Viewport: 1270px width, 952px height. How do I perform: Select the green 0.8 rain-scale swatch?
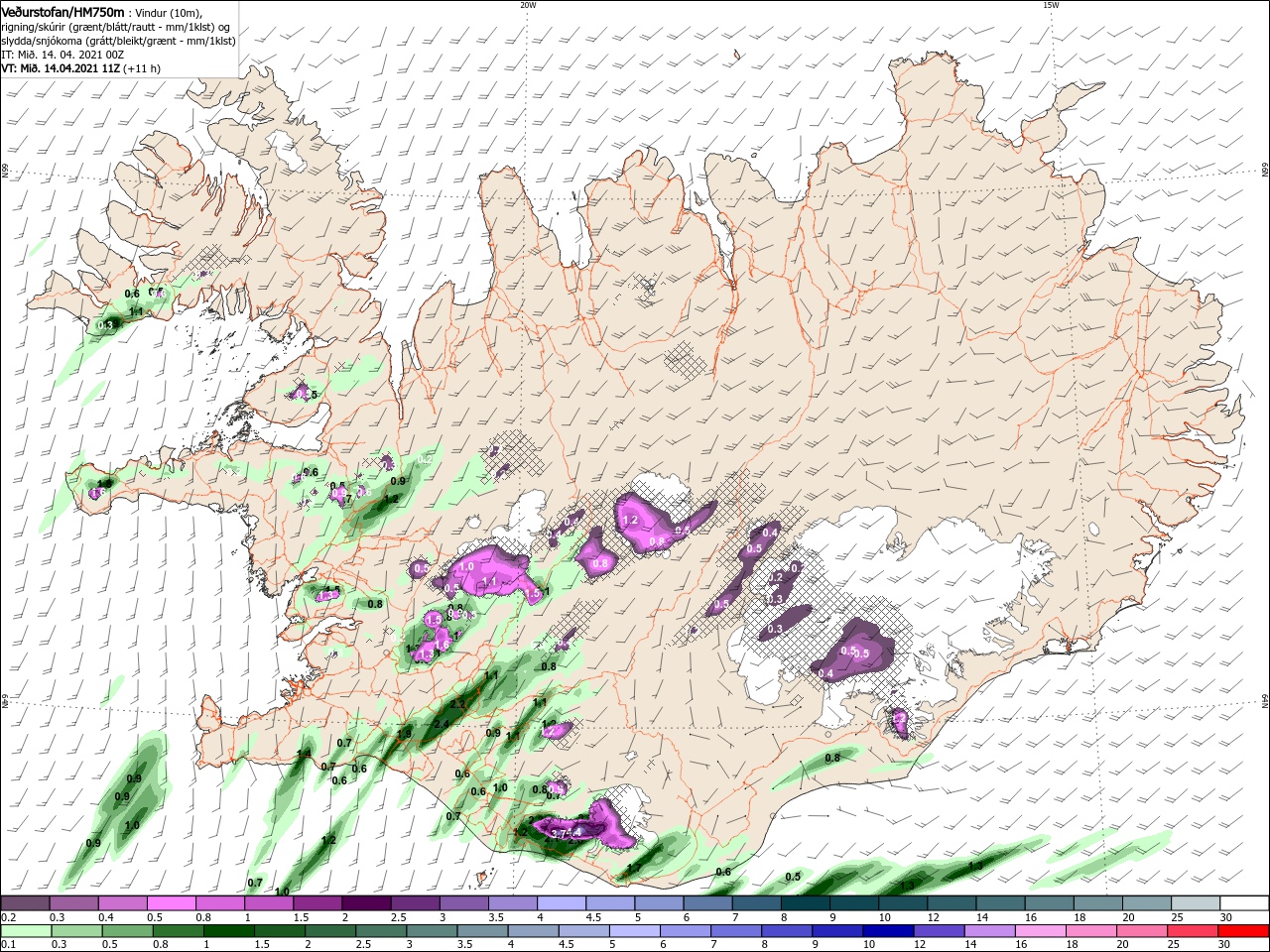click(x=178, y=931)
